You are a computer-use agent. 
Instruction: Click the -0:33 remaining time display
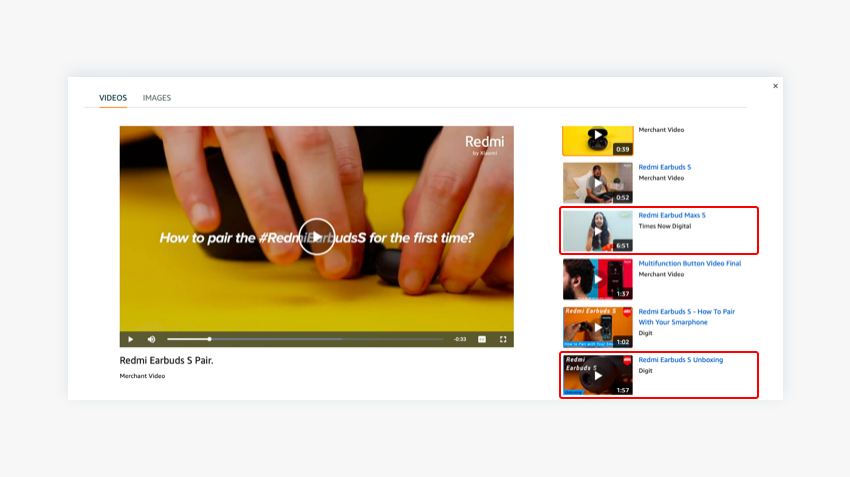[x=460, y=339]
